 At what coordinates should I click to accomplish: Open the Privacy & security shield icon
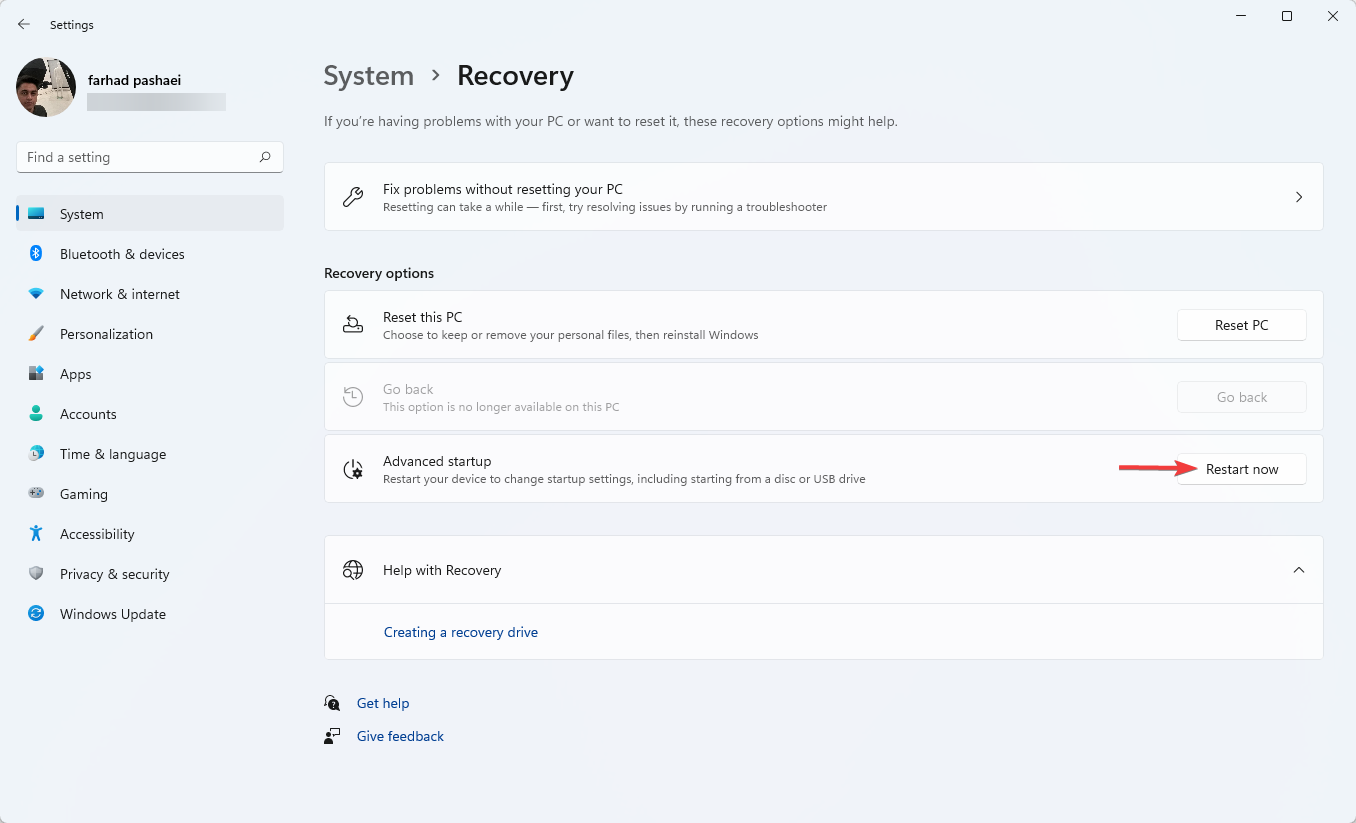[x=36, y=574]
